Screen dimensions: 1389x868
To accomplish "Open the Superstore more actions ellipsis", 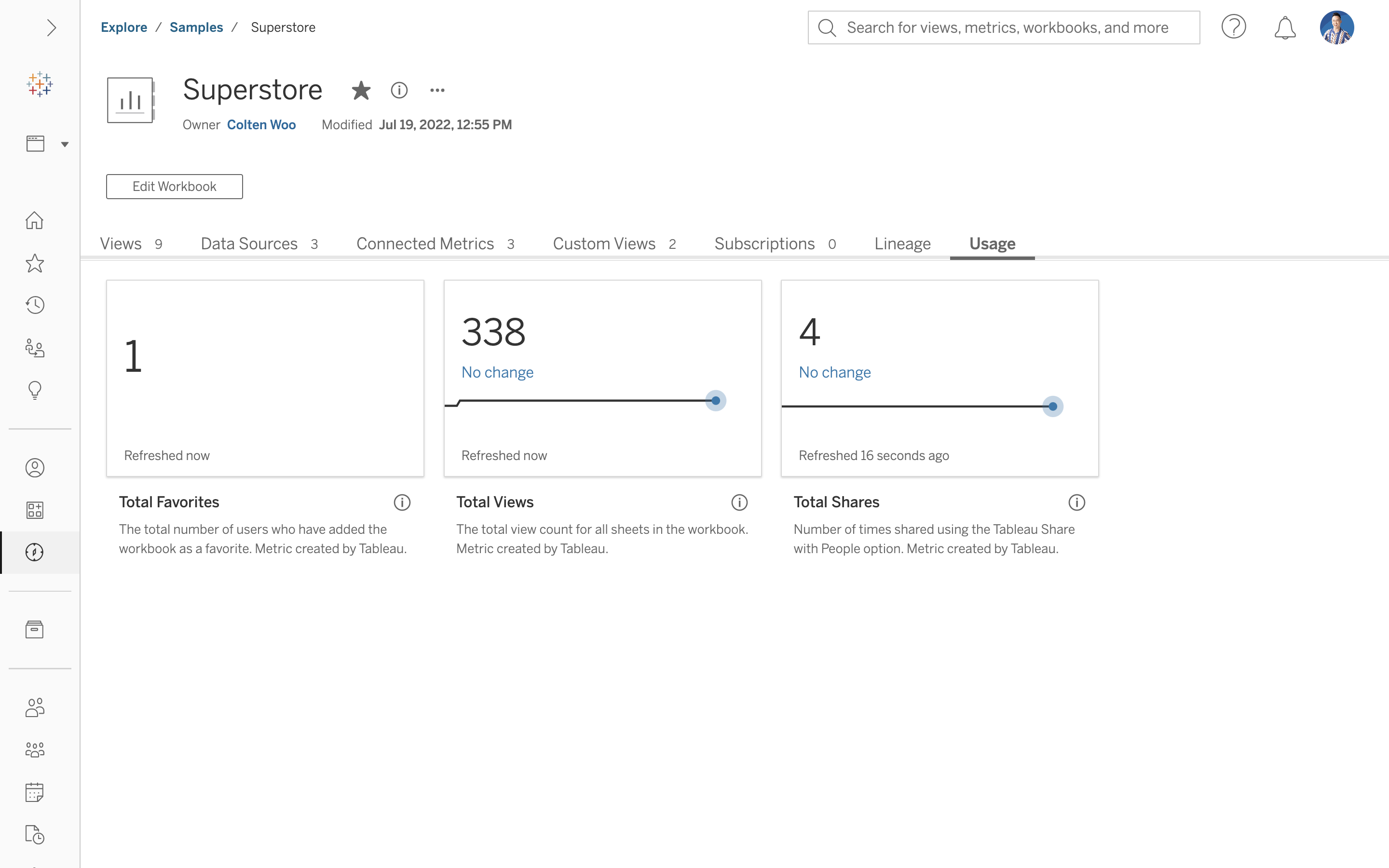I will (437, 90).
